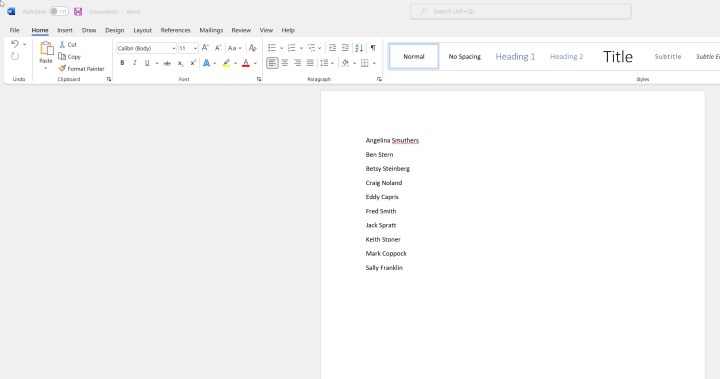Image resolution: width=720 pixels, height=379 pixels.
Task: Apply the Subtitle style
Action: pos(668,57)
